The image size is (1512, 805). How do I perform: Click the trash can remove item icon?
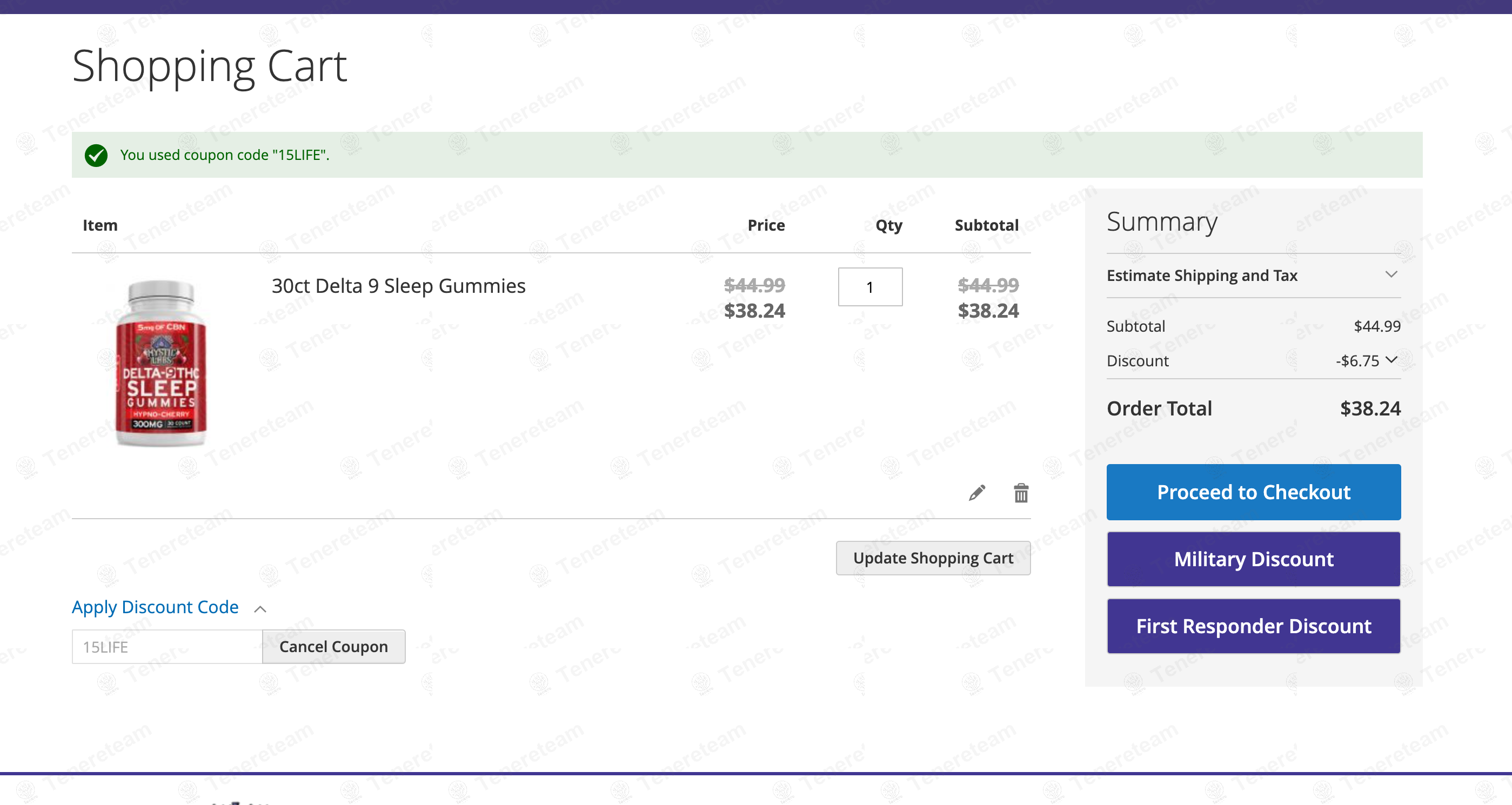[1021, 493]
